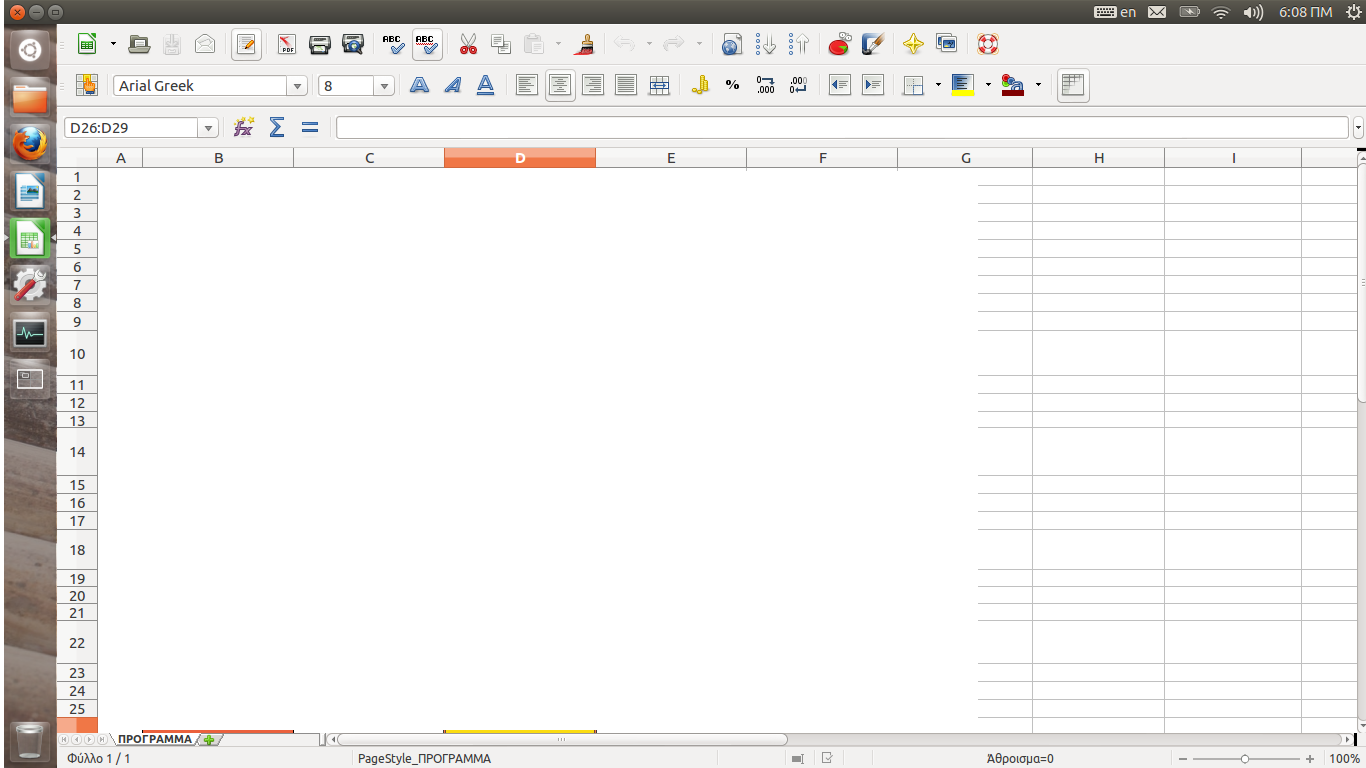
Task: Apply percent number format
Action: tap(732, 86)
